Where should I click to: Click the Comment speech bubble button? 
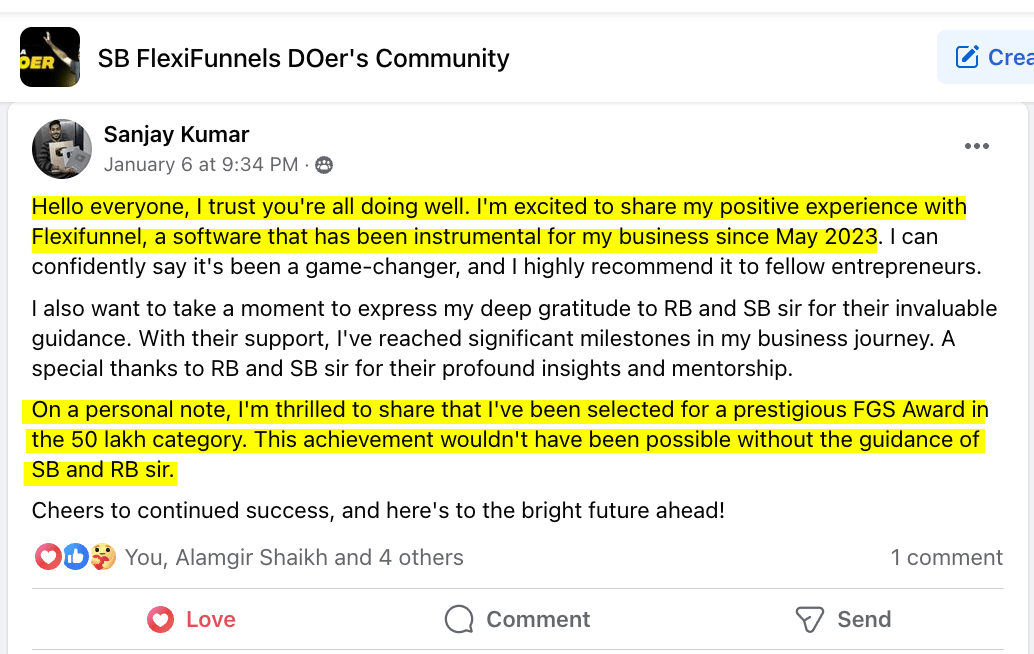[x=517, y=619]
